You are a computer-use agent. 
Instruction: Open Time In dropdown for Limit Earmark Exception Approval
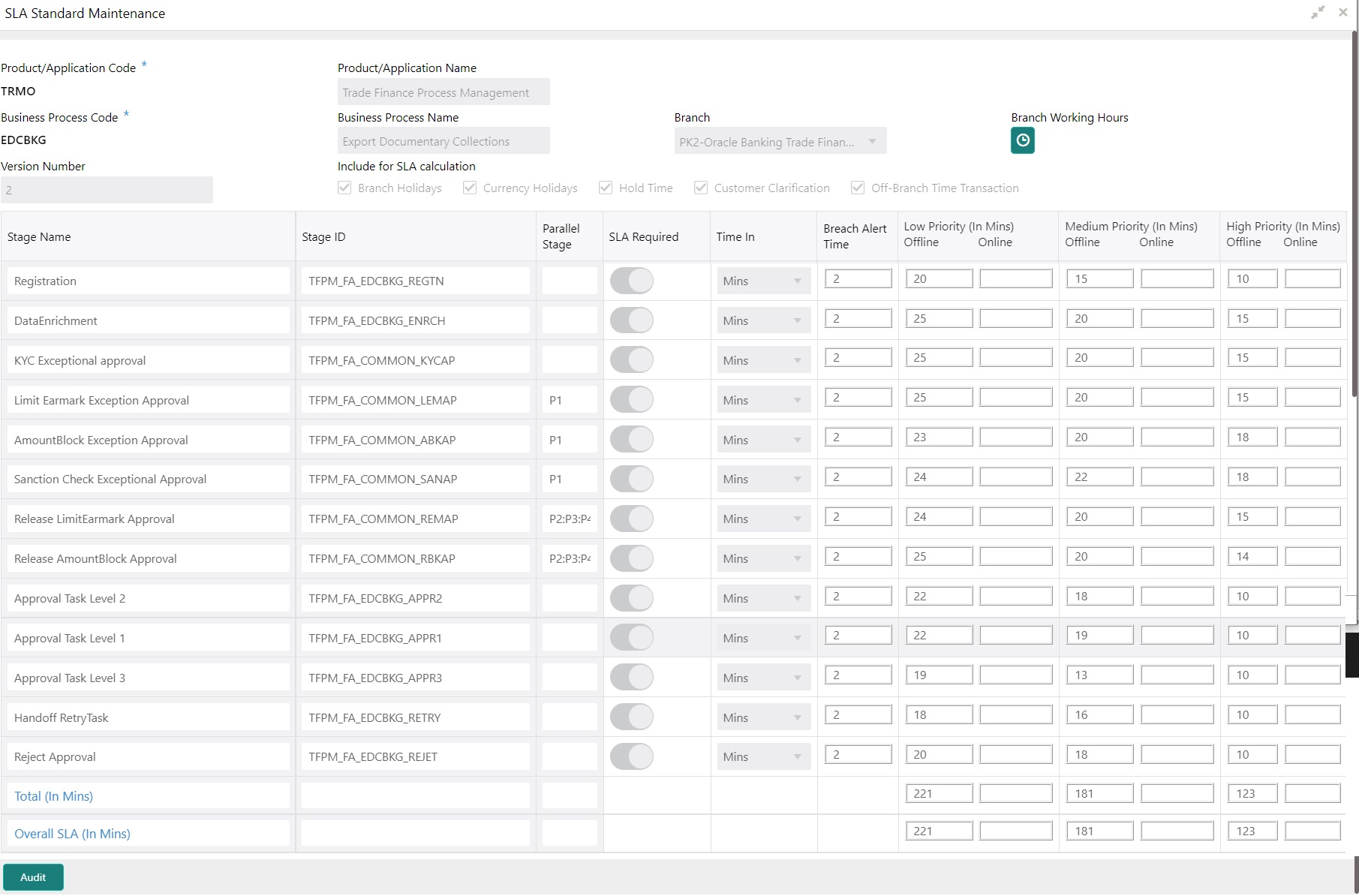coord(764,400)
